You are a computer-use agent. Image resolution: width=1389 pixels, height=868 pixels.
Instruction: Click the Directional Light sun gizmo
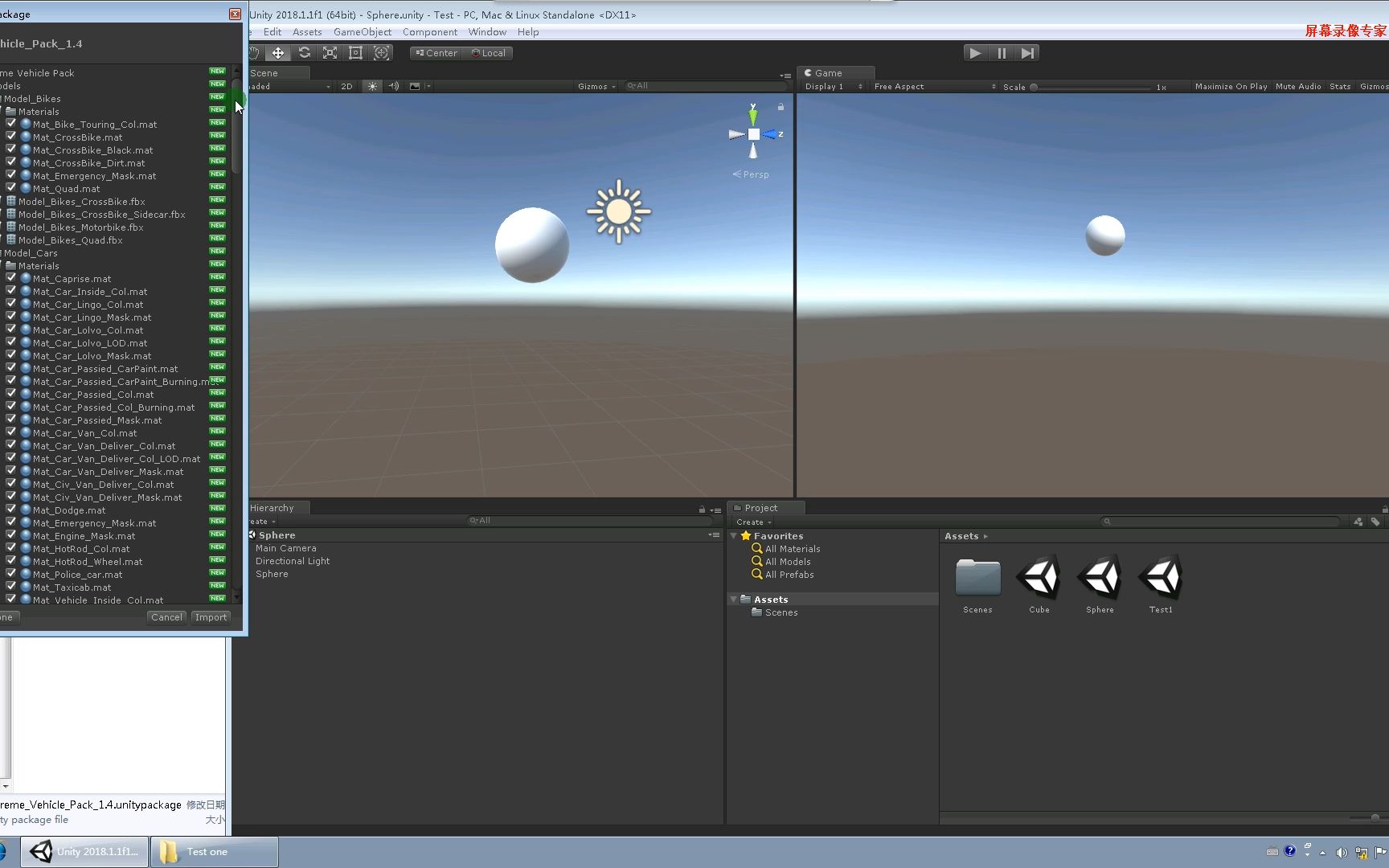619,211
